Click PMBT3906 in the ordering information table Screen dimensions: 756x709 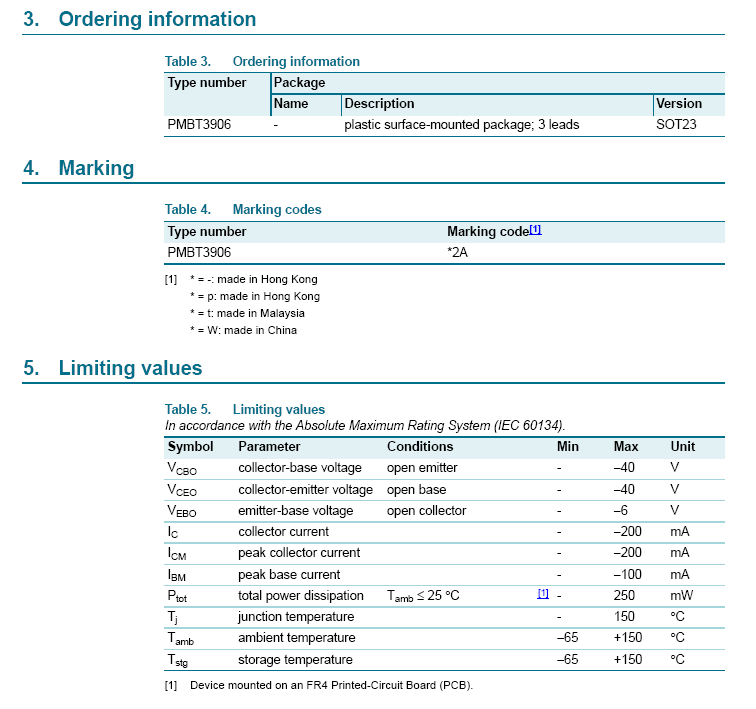pos(199,125)
